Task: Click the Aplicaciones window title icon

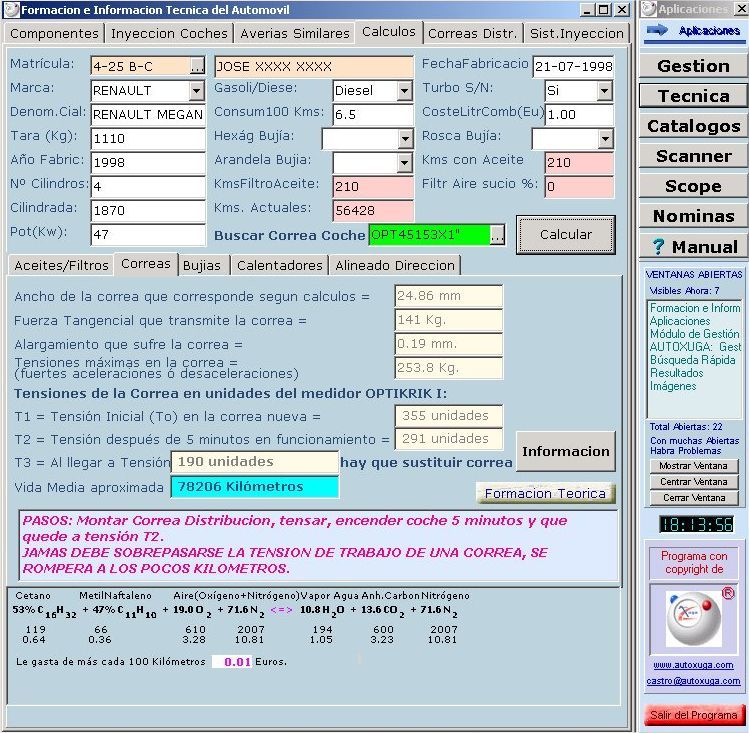Action: (x=649, y=9)
